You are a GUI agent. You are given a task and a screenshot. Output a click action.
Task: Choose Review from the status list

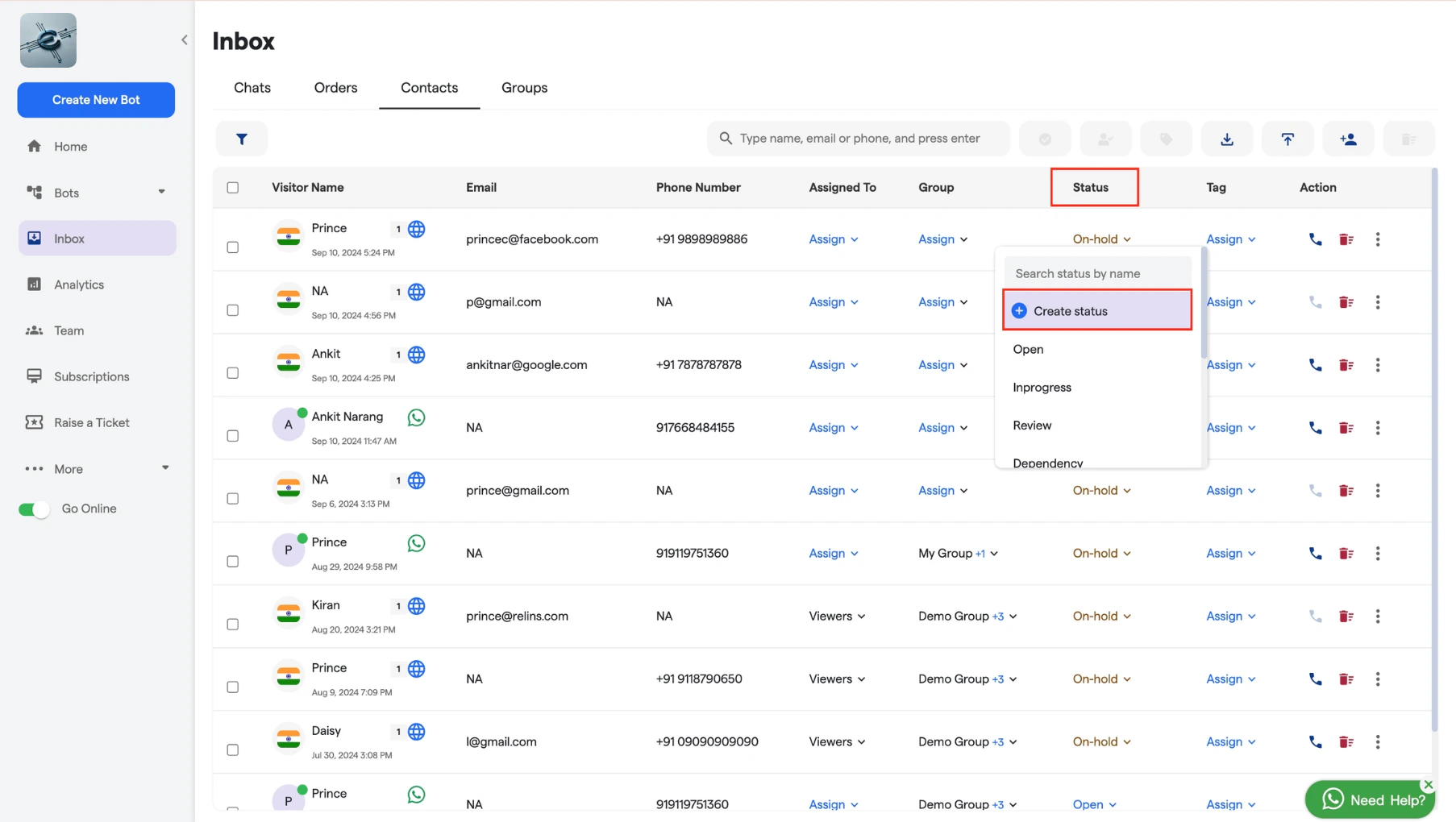1097,426
